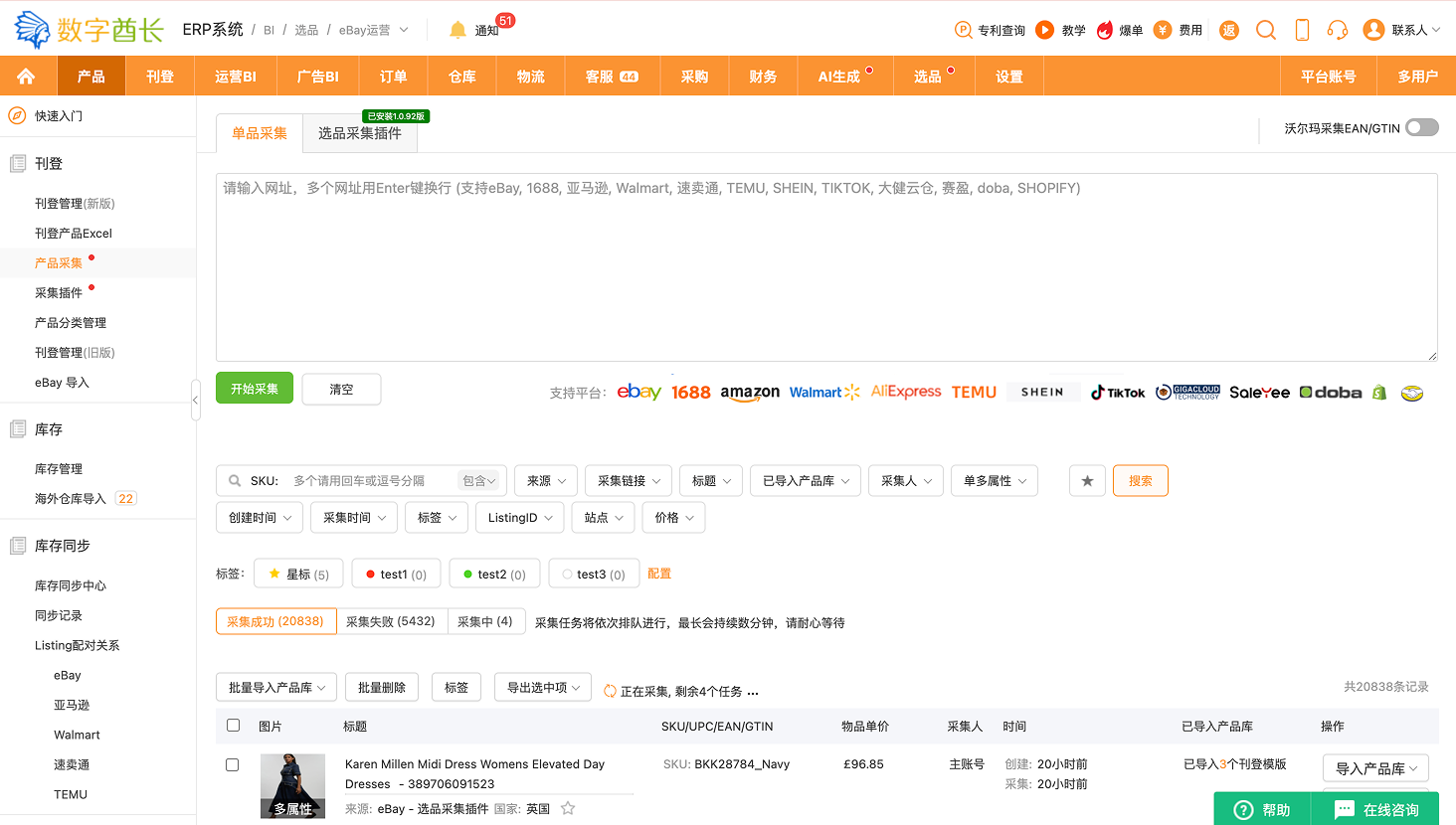The height and width of the screenshot is (825, 1456).
Task: Star the Karen Millen dress item
Action: [568, 808]
